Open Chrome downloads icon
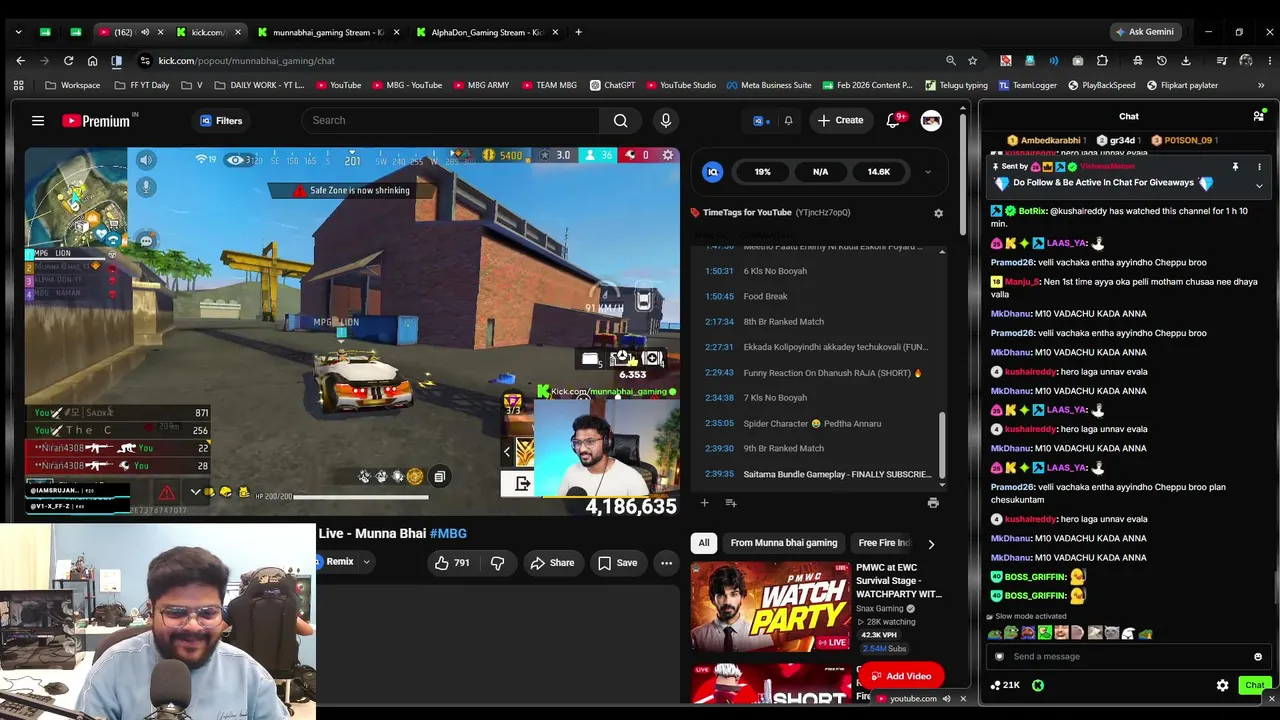The image size is (1280, 720). [x=1186, y=61]
